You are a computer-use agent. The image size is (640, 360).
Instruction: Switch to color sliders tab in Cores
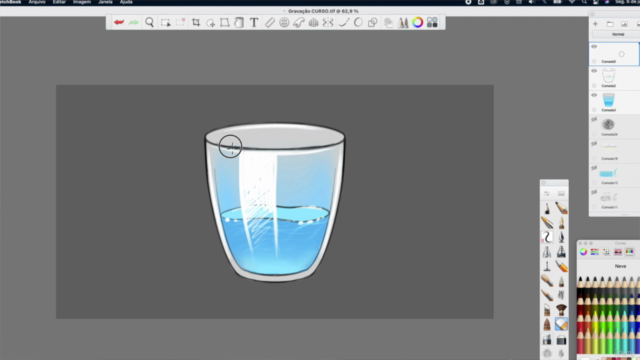pyautogui.click(x=595, y=252)
